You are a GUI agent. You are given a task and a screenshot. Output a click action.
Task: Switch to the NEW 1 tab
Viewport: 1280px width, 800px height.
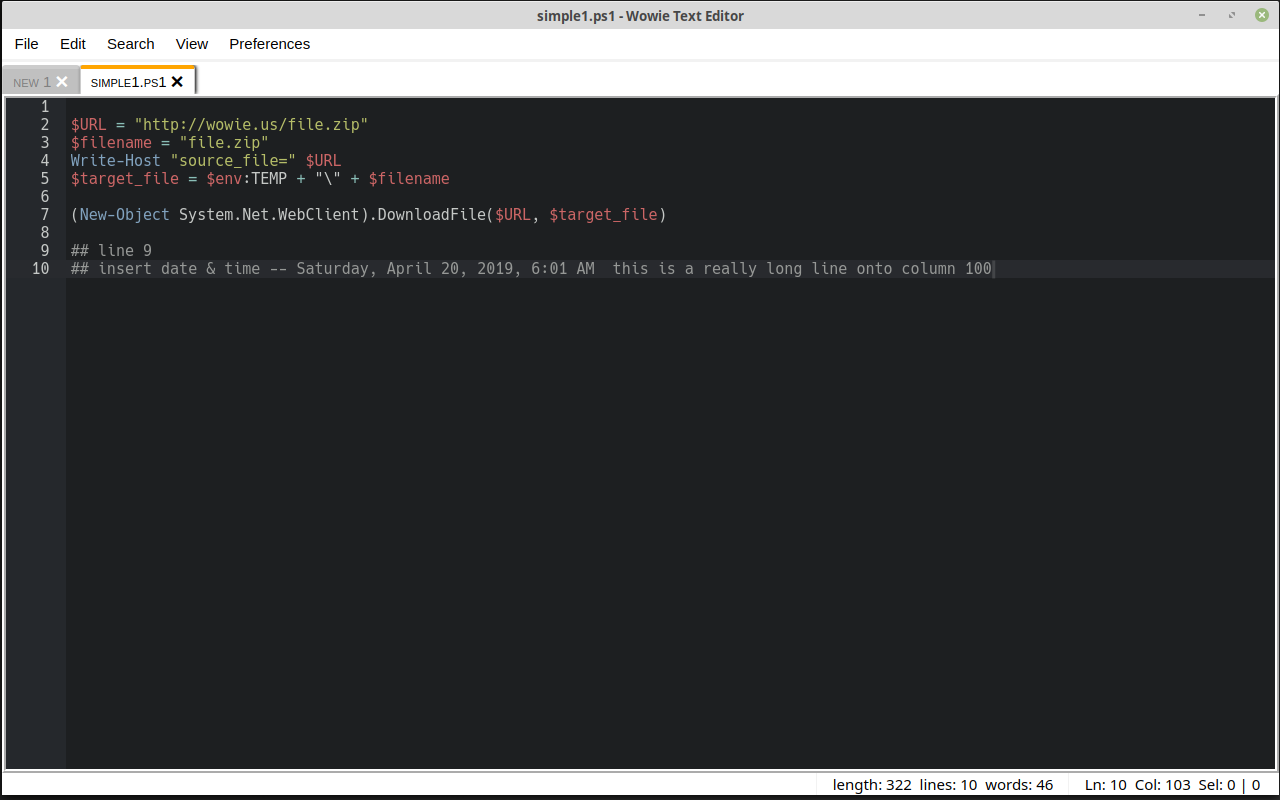point(31,83)
